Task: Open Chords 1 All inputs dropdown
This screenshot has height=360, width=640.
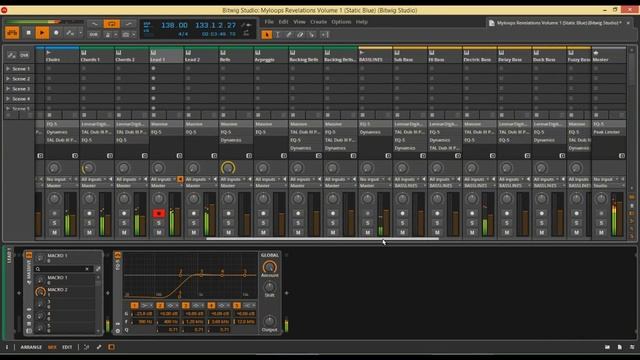Action: [x=94, y=179]
